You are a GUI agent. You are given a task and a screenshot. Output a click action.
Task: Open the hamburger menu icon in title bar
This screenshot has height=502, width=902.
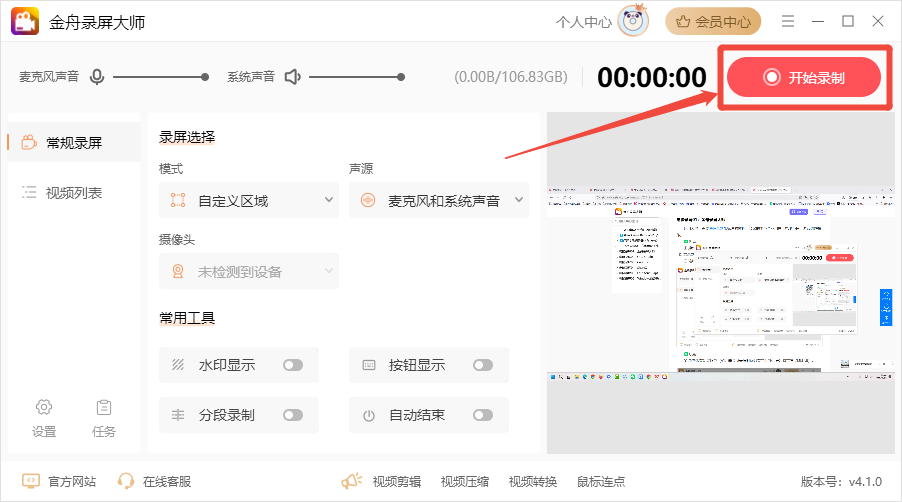tap(788, 21)
